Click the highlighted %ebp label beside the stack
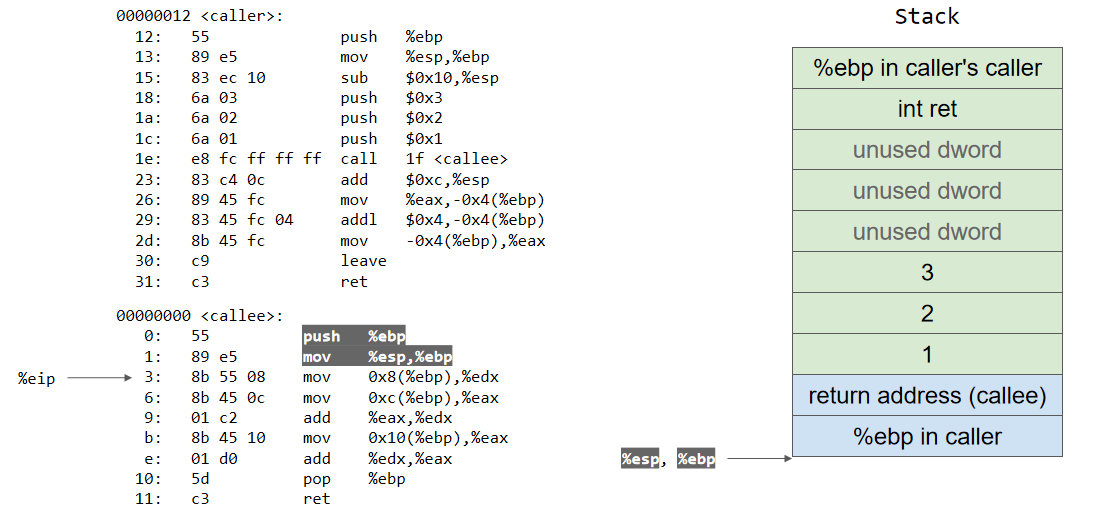Image resolution: width=1100 pixels, height=516 pixels. (696, 459)
